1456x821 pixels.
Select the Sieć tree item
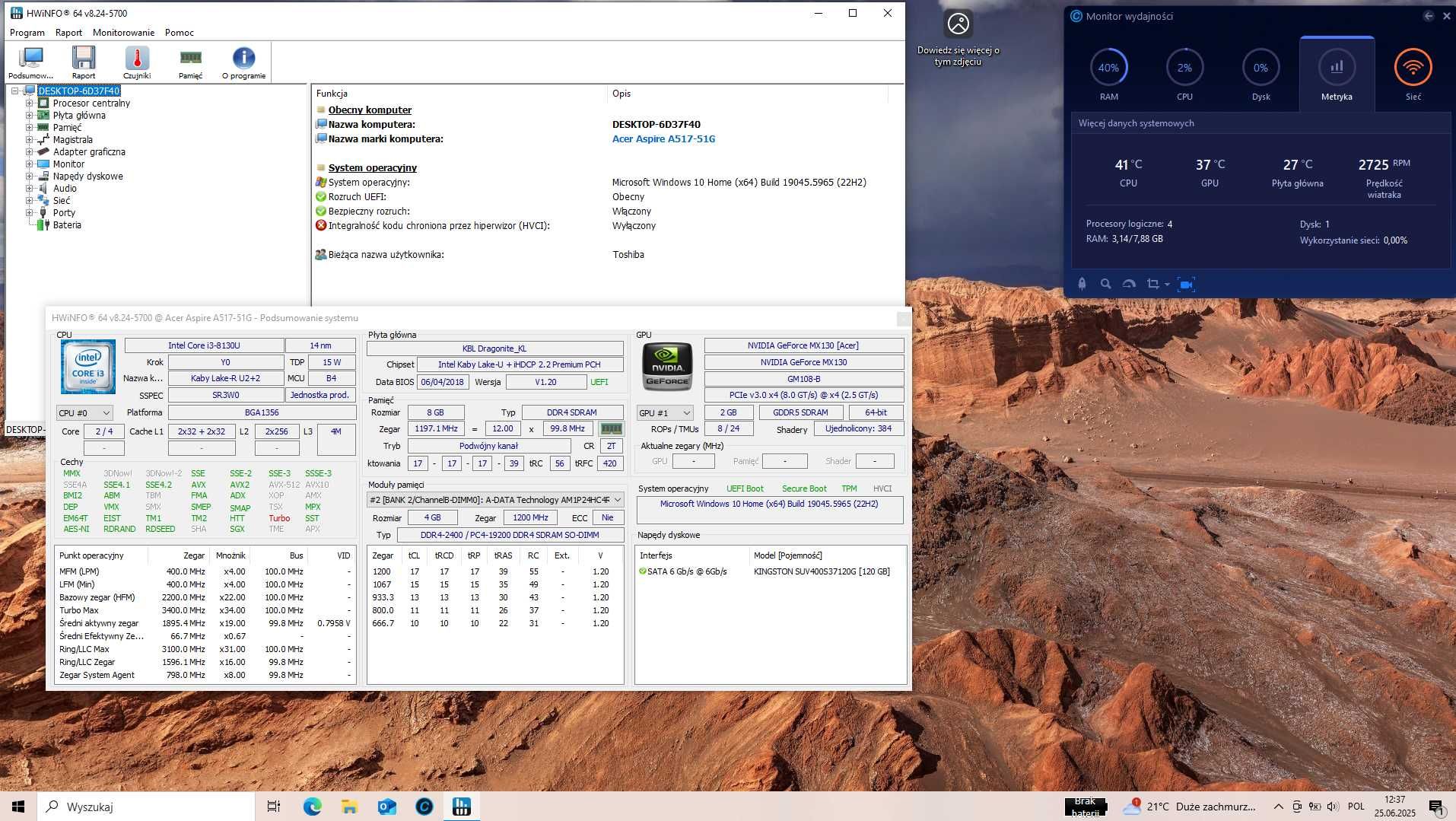point(62,200)
